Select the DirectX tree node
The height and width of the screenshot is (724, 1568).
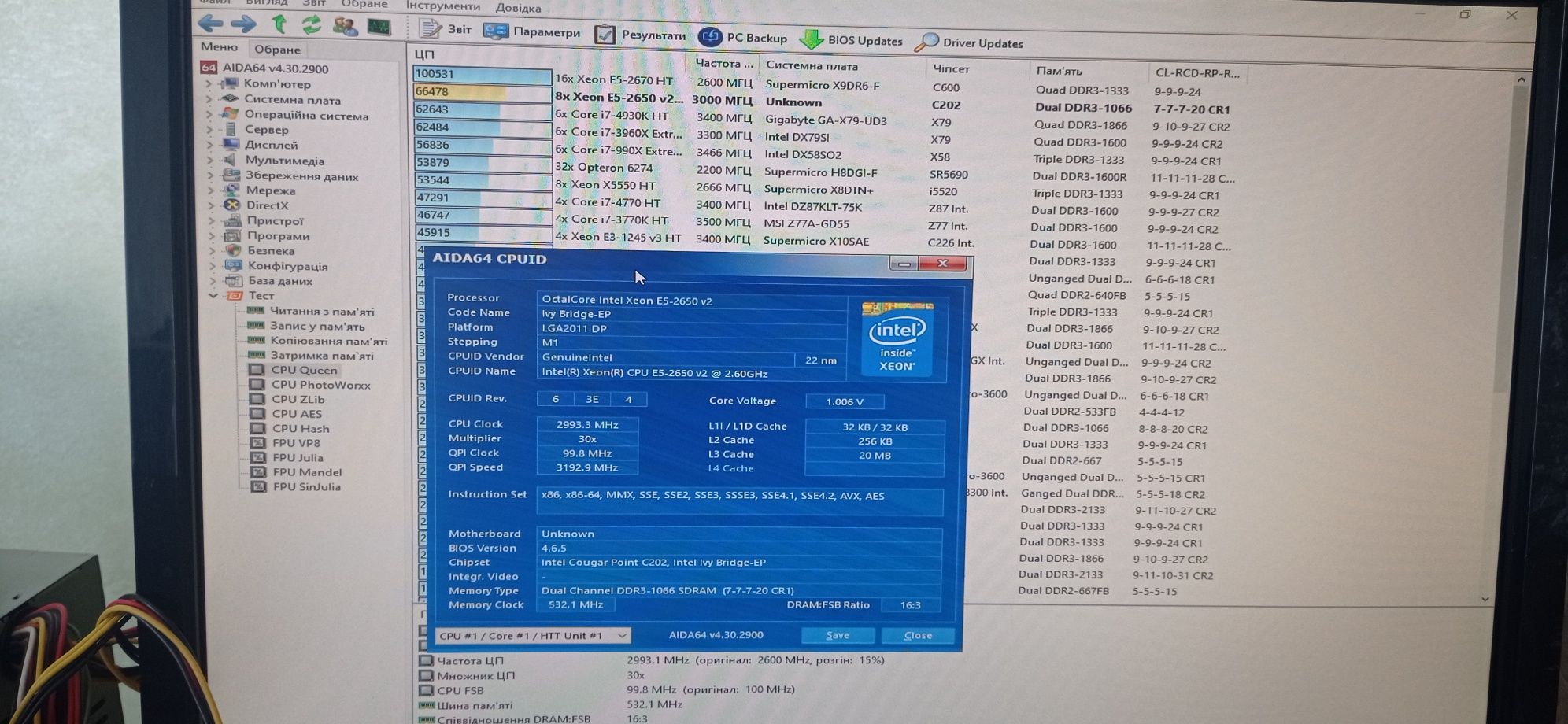point(268,205)
